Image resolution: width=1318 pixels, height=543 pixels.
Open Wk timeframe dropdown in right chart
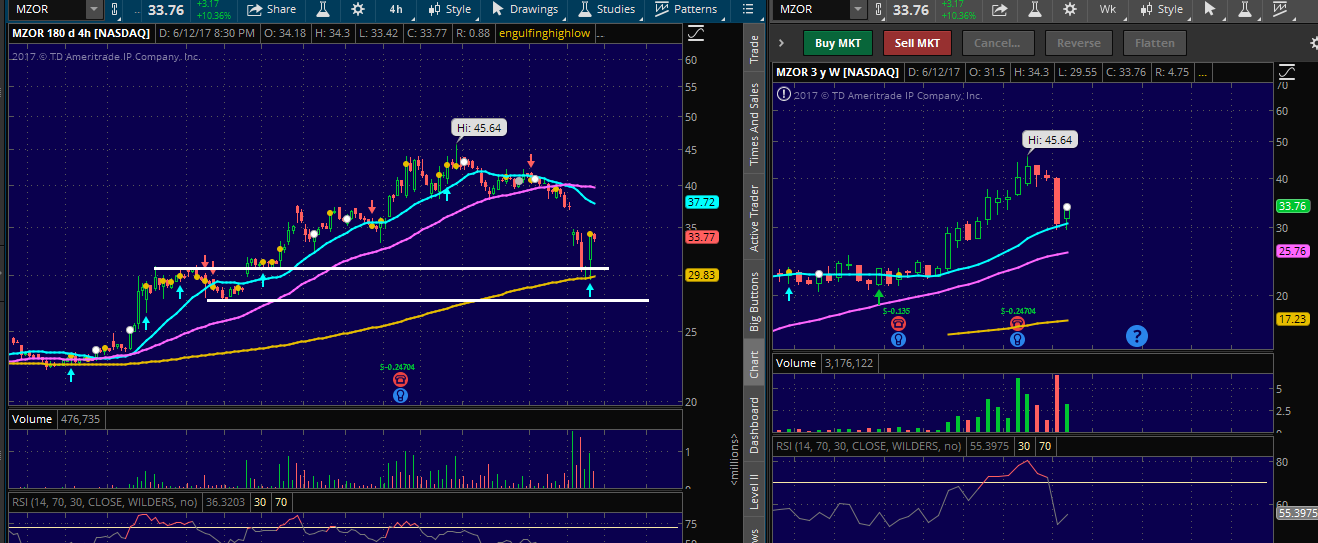point(1107,10)
